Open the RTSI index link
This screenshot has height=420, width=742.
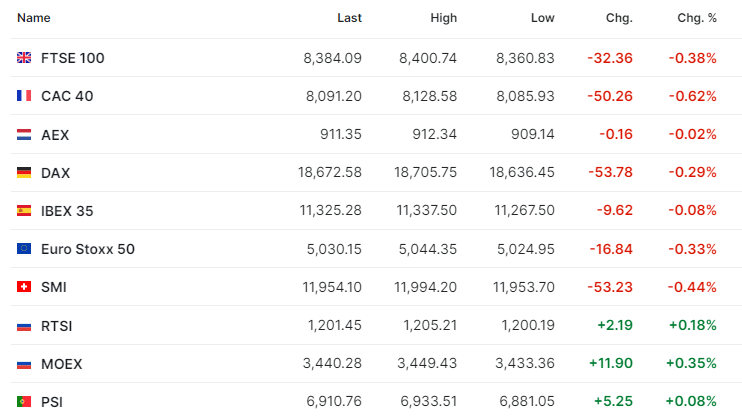tap(57, 326)
